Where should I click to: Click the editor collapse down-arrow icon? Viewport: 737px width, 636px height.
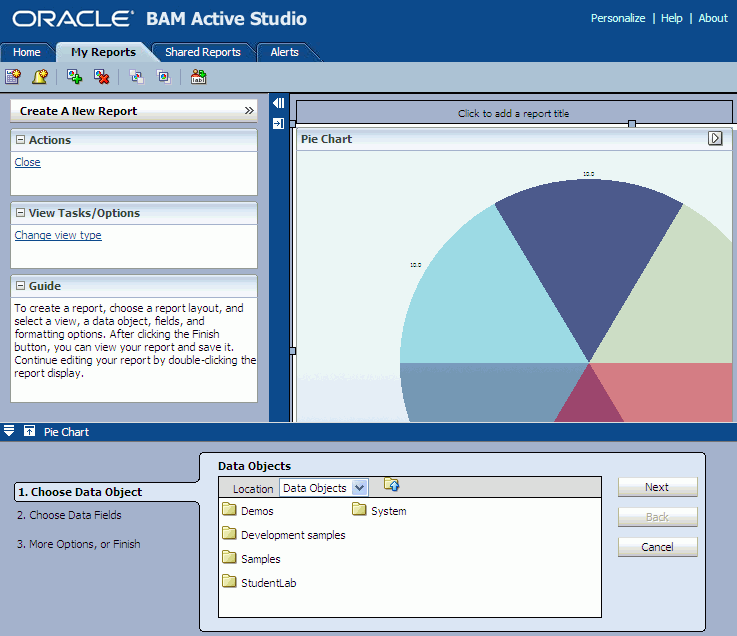(x=9, y=430)
